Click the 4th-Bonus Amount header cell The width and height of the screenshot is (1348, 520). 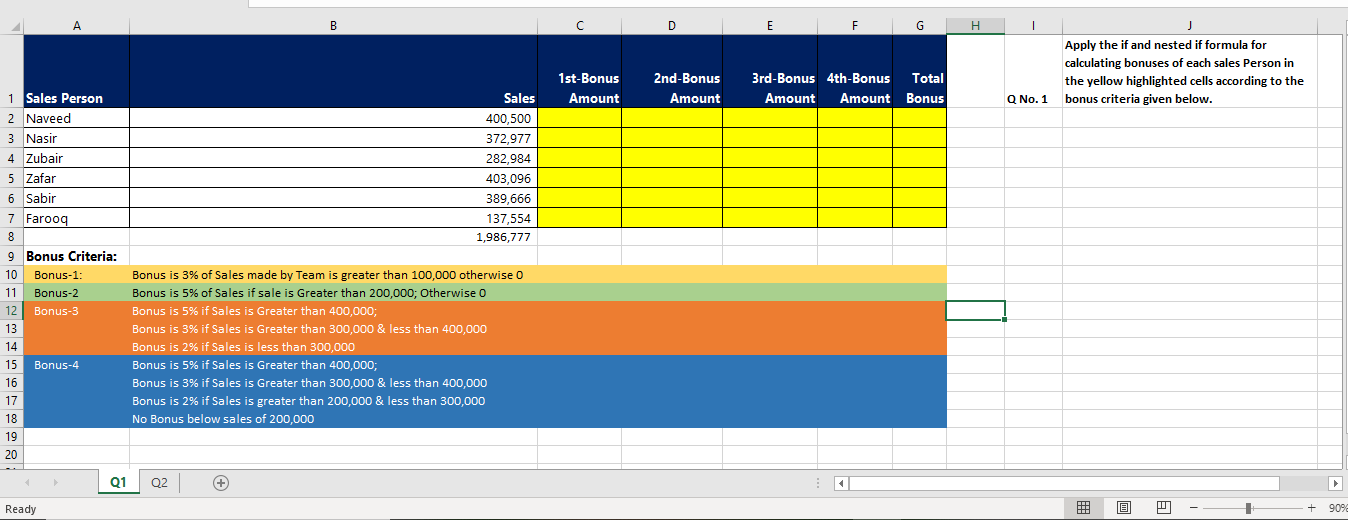tap(854, 71)
